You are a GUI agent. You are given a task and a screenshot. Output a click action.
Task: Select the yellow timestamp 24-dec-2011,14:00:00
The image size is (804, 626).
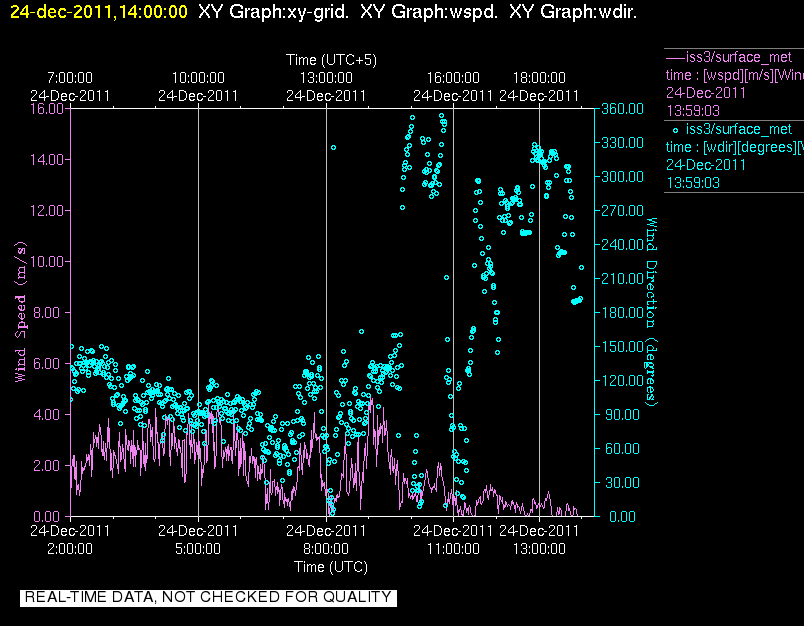pos(99,12)
